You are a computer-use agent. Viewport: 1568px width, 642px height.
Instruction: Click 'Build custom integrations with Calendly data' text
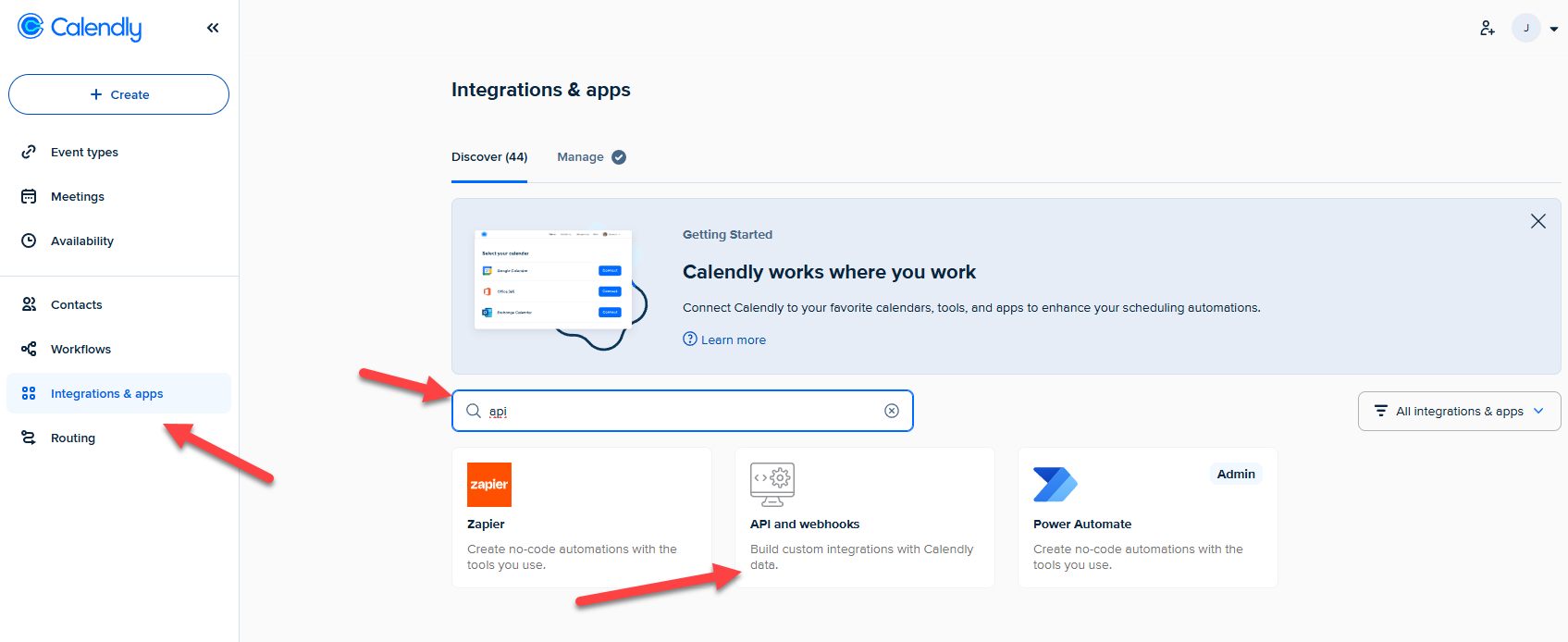tap(861, 557)
